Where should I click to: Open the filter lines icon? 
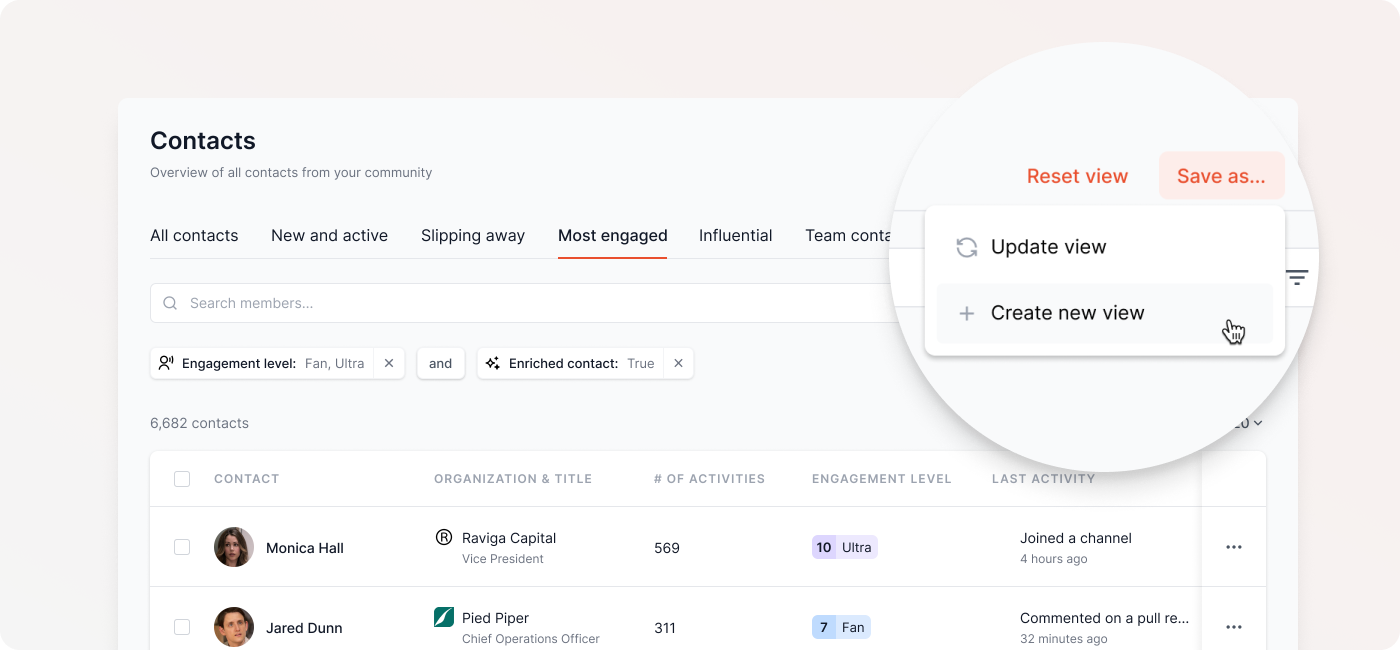point(1296,278)
